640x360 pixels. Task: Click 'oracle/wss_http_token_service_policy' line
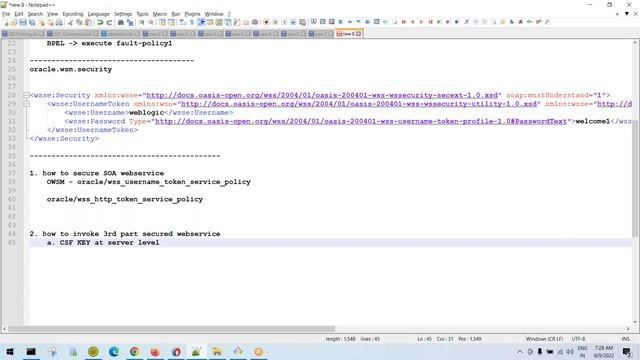click(x=124, y=199)
